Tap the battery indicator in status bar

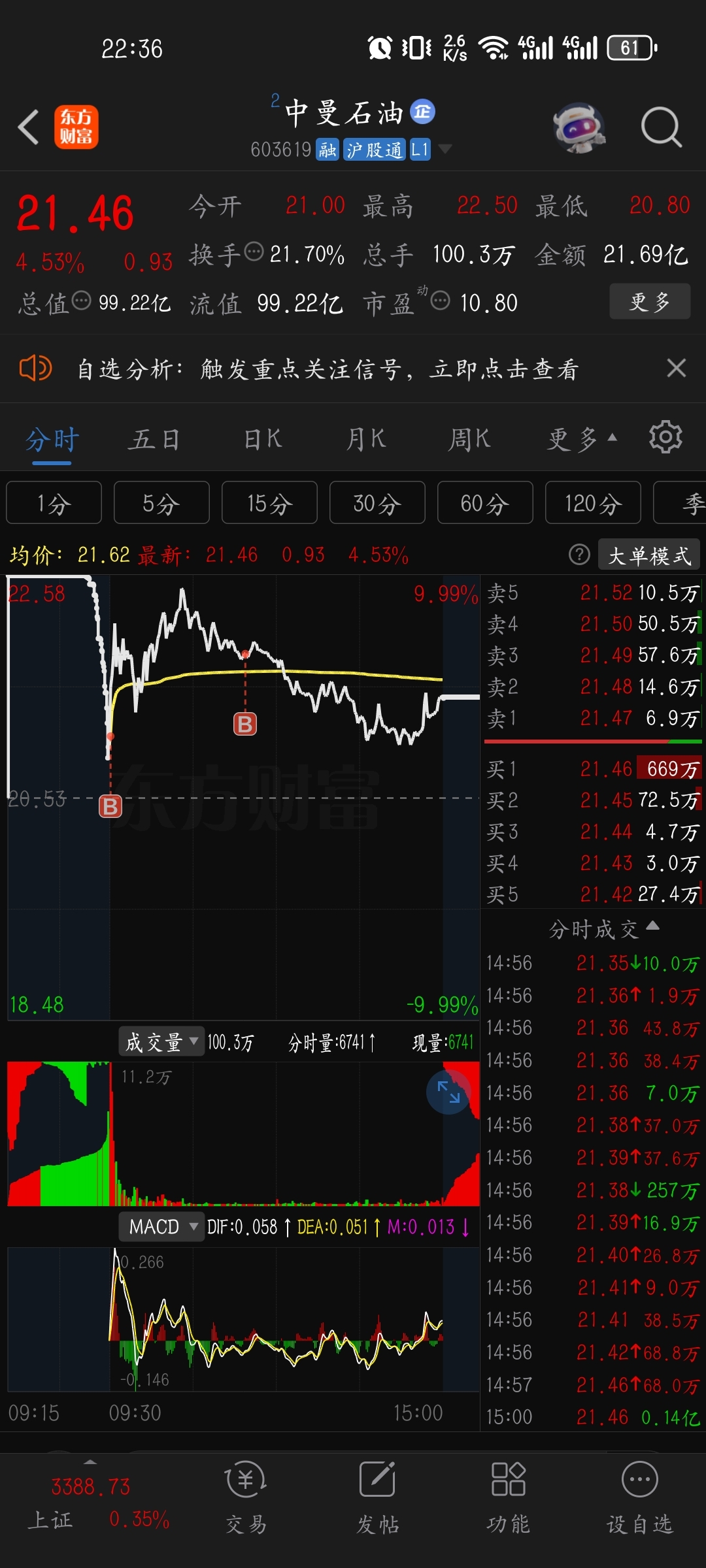point(632,48)
